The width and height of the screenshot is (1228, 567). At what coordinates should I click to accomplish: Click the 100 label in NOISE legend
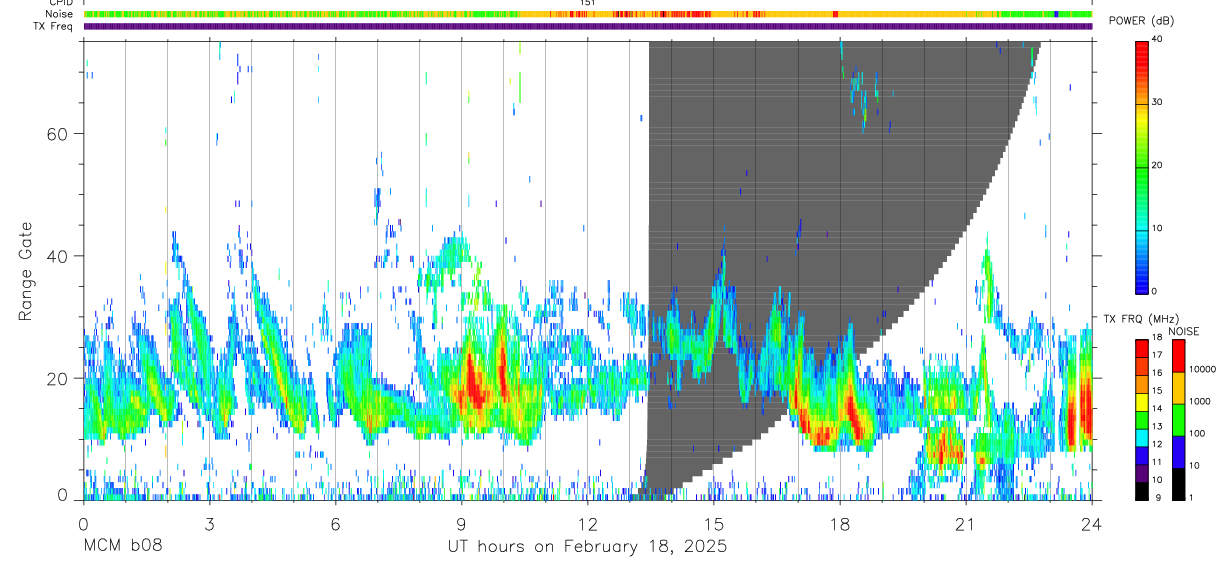[1199, 434]
